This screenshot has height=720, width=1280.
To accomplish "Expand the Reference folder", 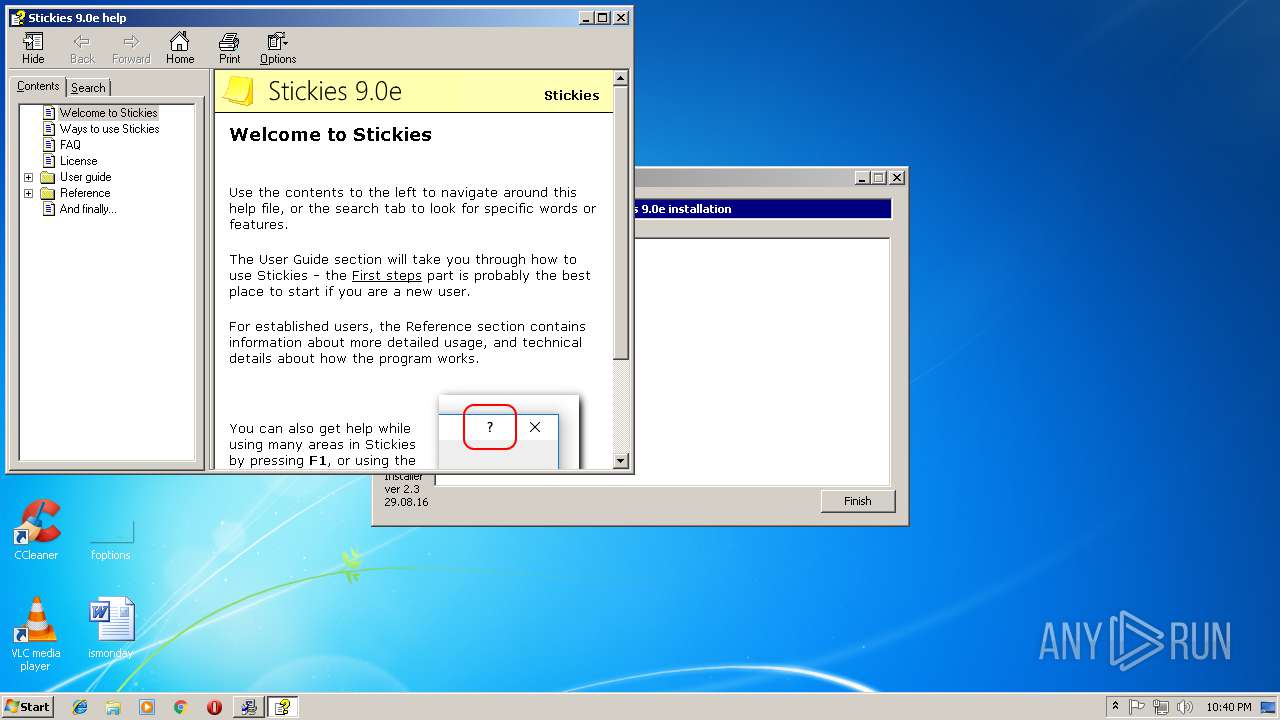I will pyautogui.click(x=28, y=193).
